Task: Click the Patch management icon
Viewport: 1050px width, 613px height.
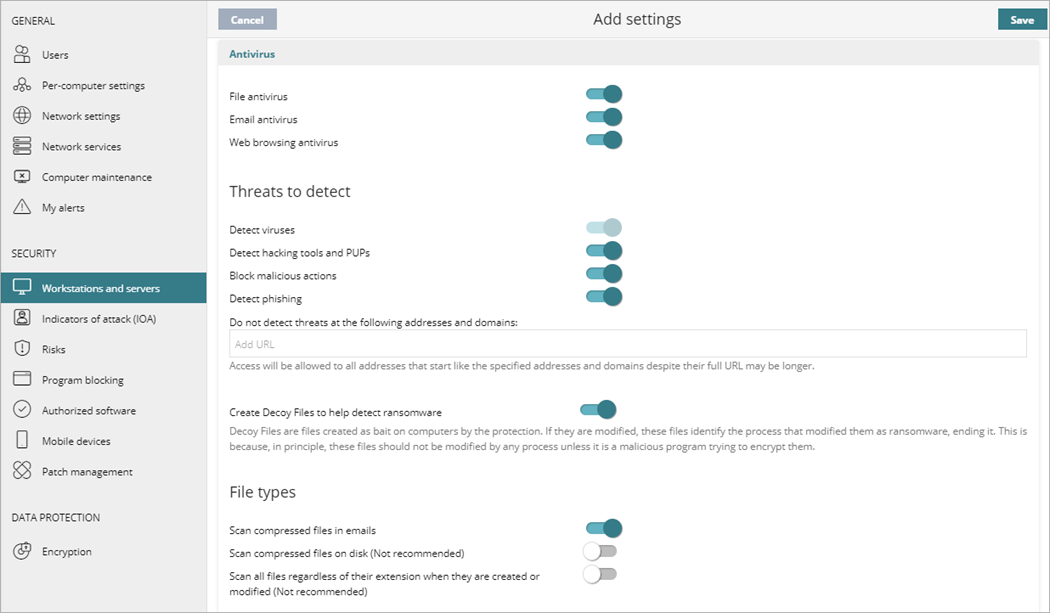Action: [22, 472]
